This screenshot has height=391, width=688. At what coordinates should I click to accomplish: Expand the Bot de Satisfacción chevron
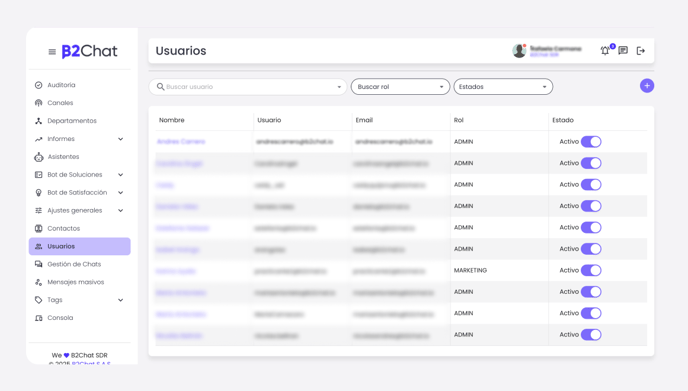[121, 193]
